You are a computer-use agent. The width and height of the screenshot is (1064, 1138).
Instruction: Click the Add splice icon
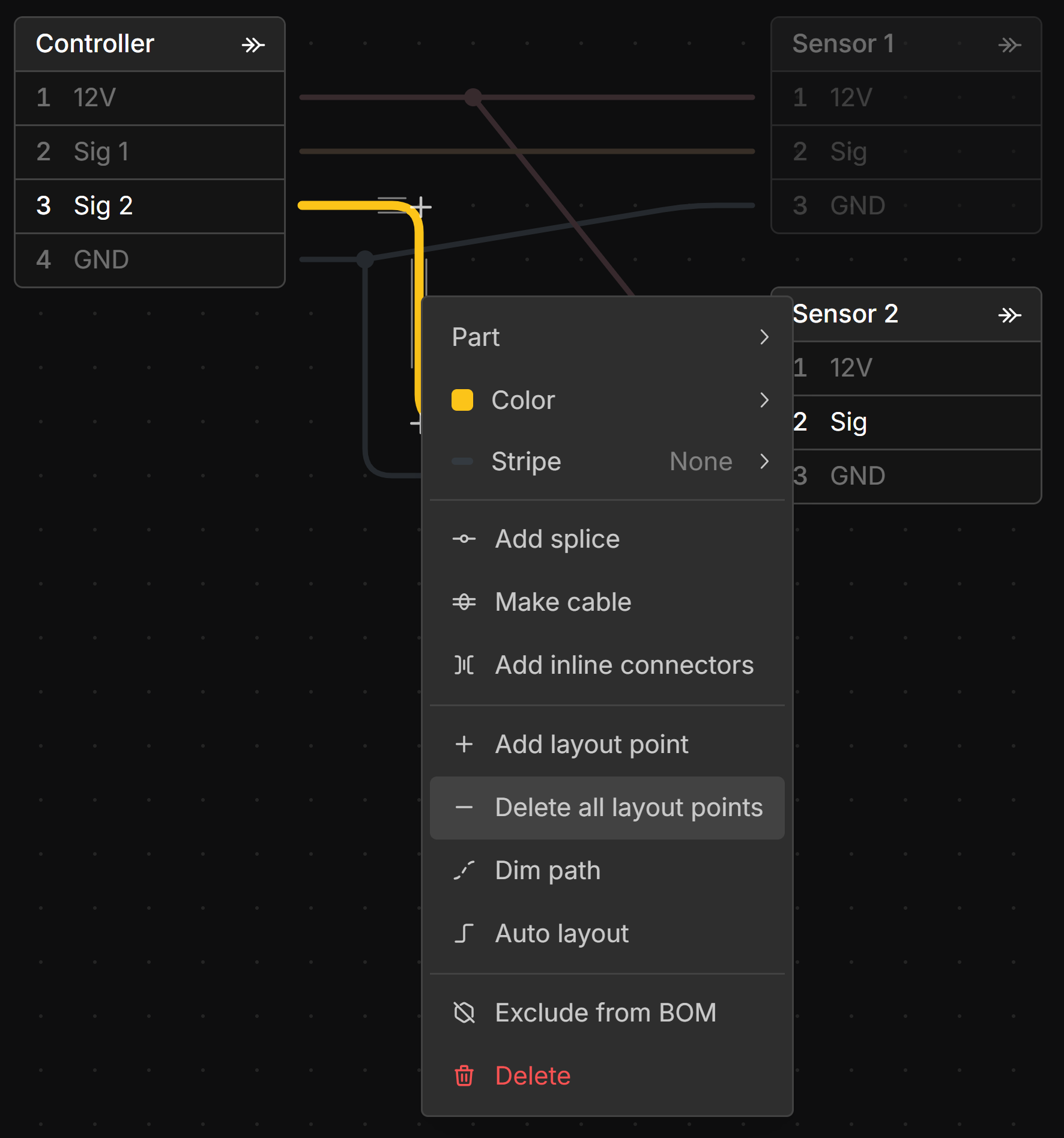coord(464,539)
